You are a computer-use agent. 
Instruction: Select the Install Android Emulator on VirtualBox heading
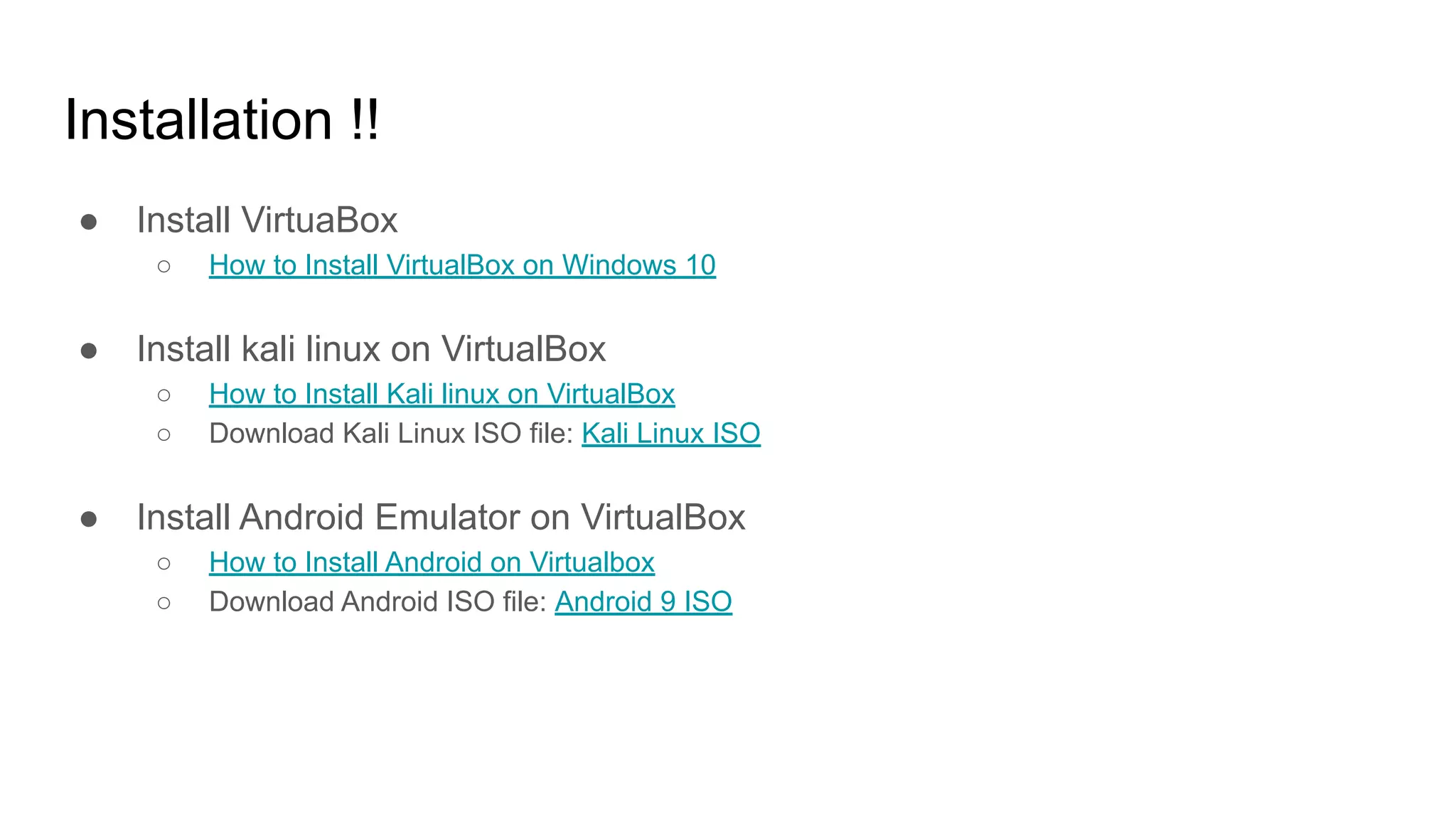441,517
